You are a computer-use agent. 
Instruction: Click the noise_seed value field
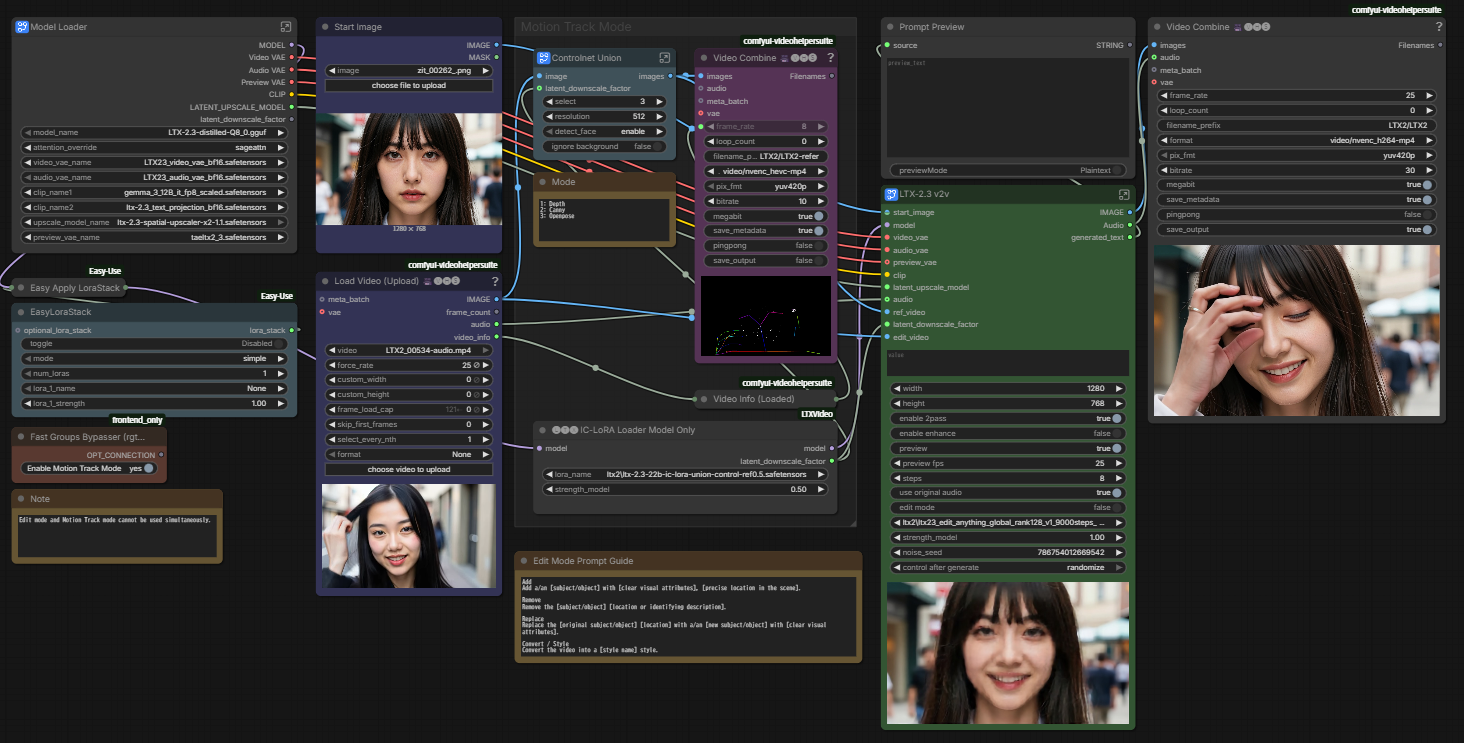tap(1008, 553)
